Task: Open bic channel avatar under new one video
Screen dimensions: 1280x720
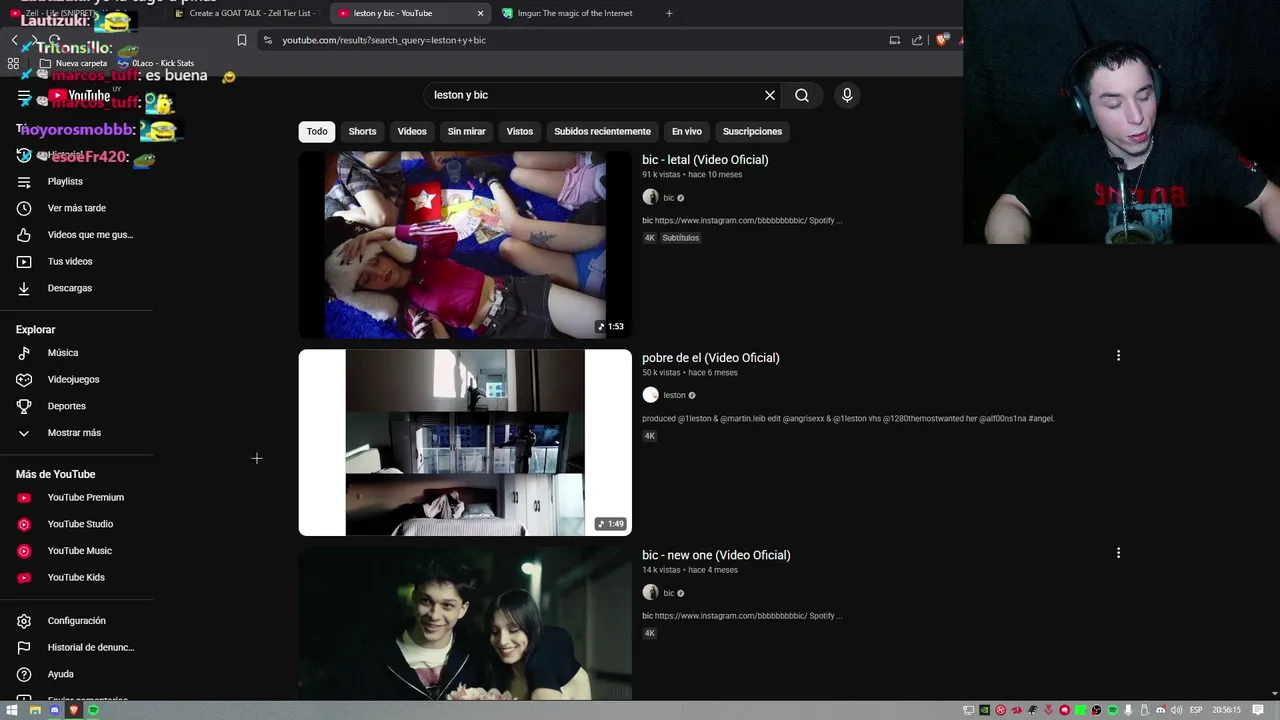Action: coord(650,593)
